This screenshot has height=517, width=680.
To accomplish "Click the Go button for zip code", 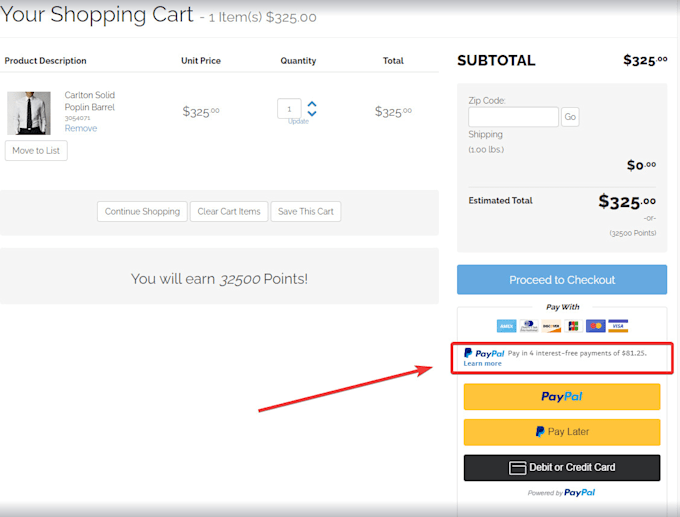I will pos(570,117).
